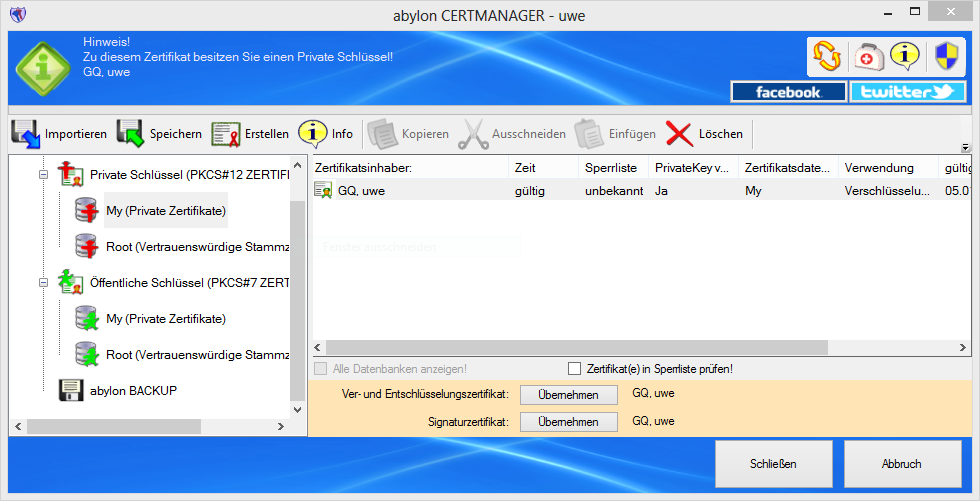Click the 'unbekannt' Sperrliste cell

(614, 191)
